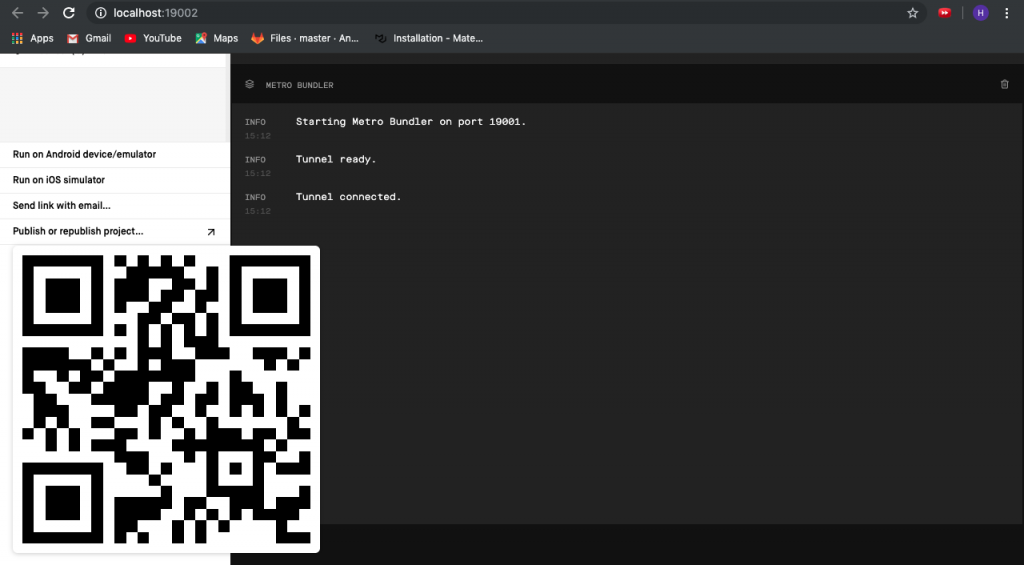Reload the localhost page
This screenshot has width=1024, height=565.
click(x=69, y=13)
